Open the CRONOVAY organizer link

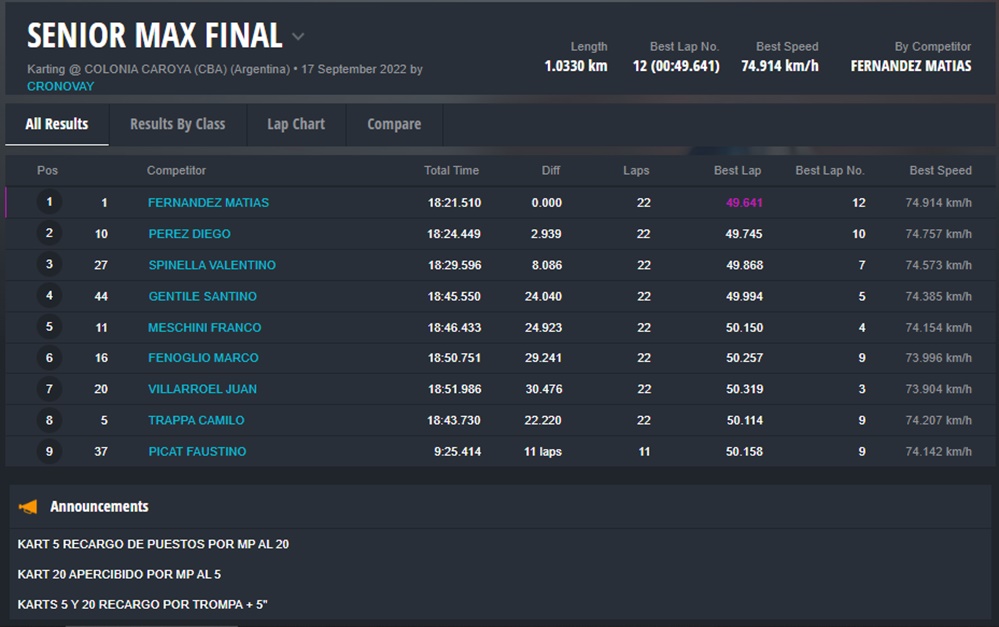coord(60,86)
